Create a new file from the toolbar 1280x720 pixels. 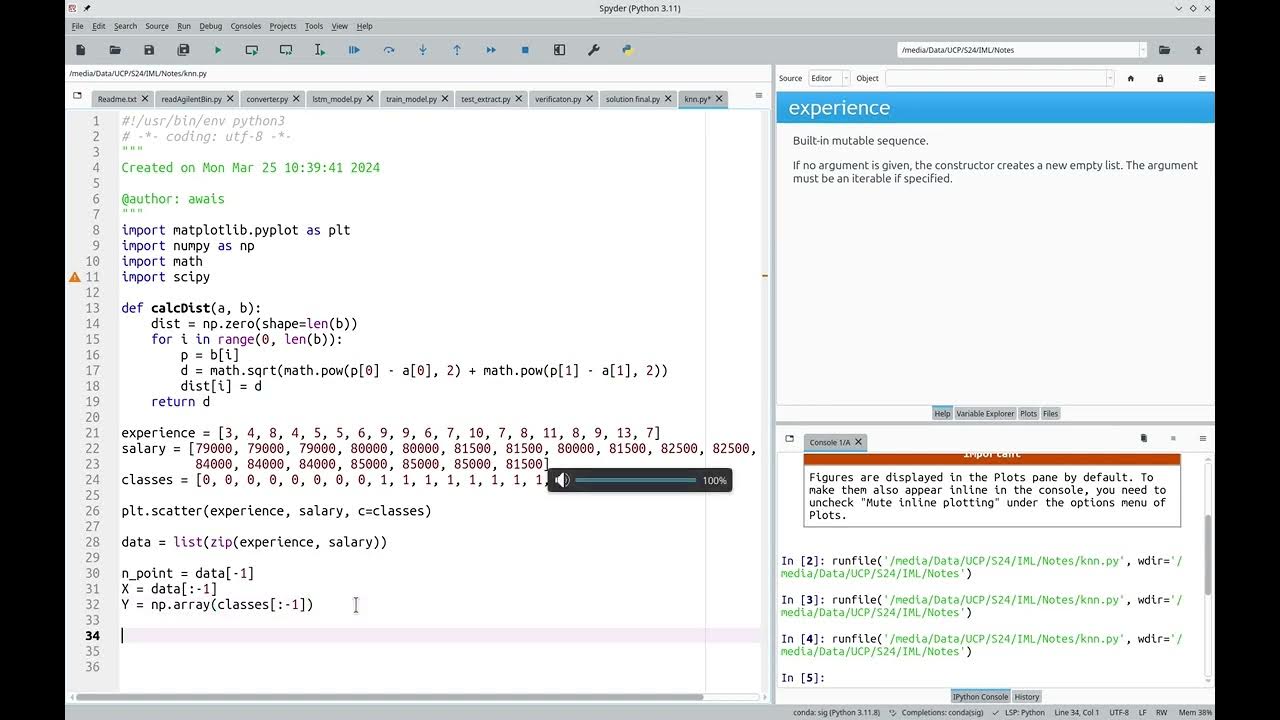(81, 50)
